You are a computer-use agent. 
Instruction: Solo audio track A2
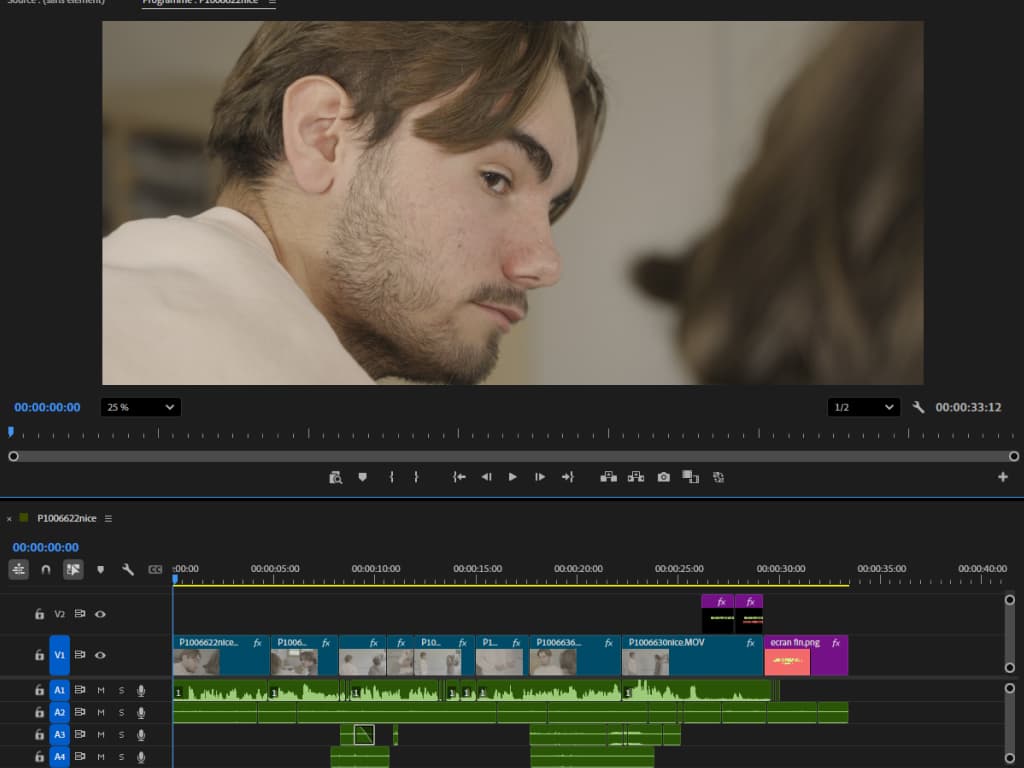pos(121,713)
